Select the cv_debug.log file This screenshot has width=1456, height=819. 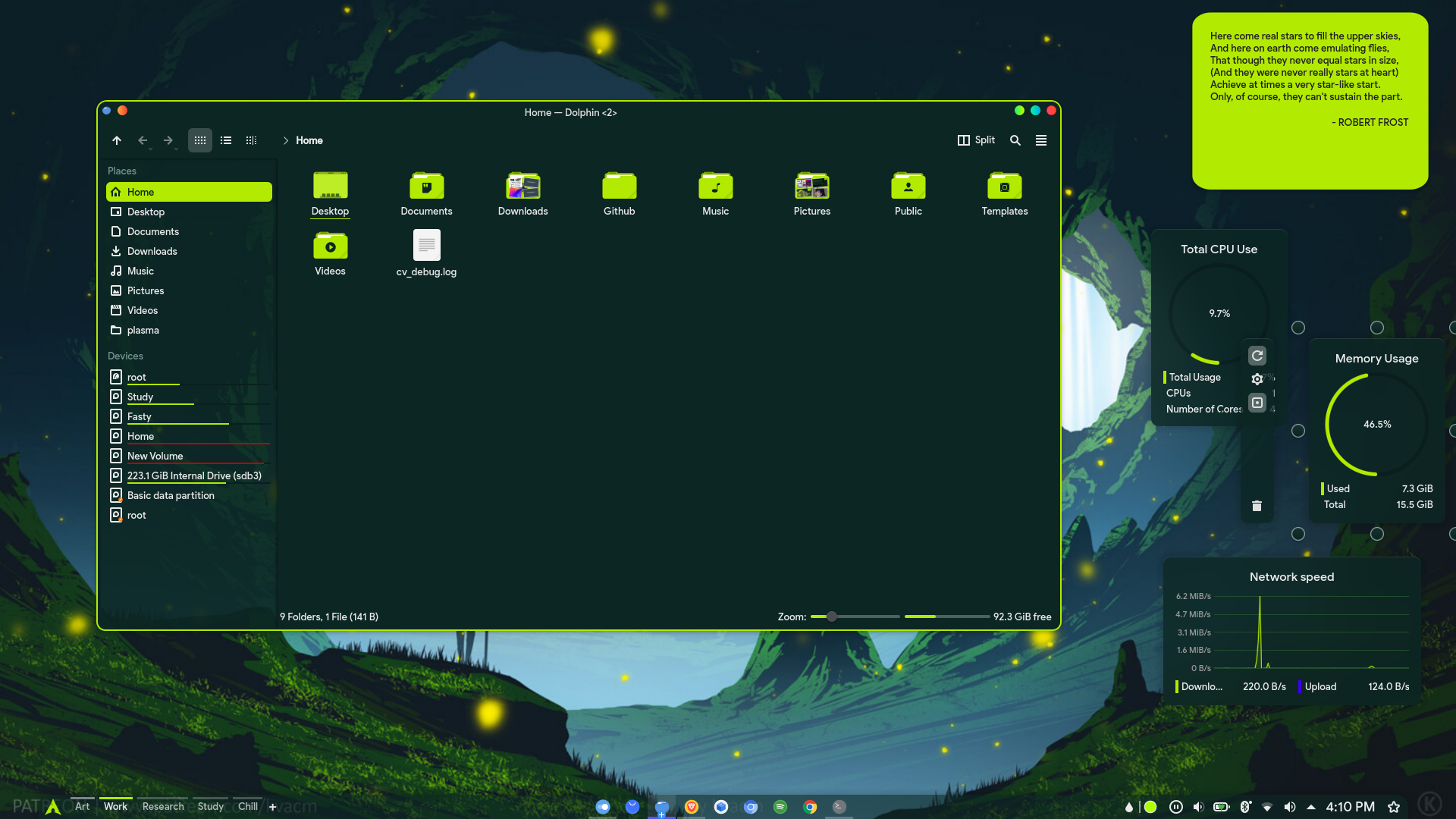point(427,254)
